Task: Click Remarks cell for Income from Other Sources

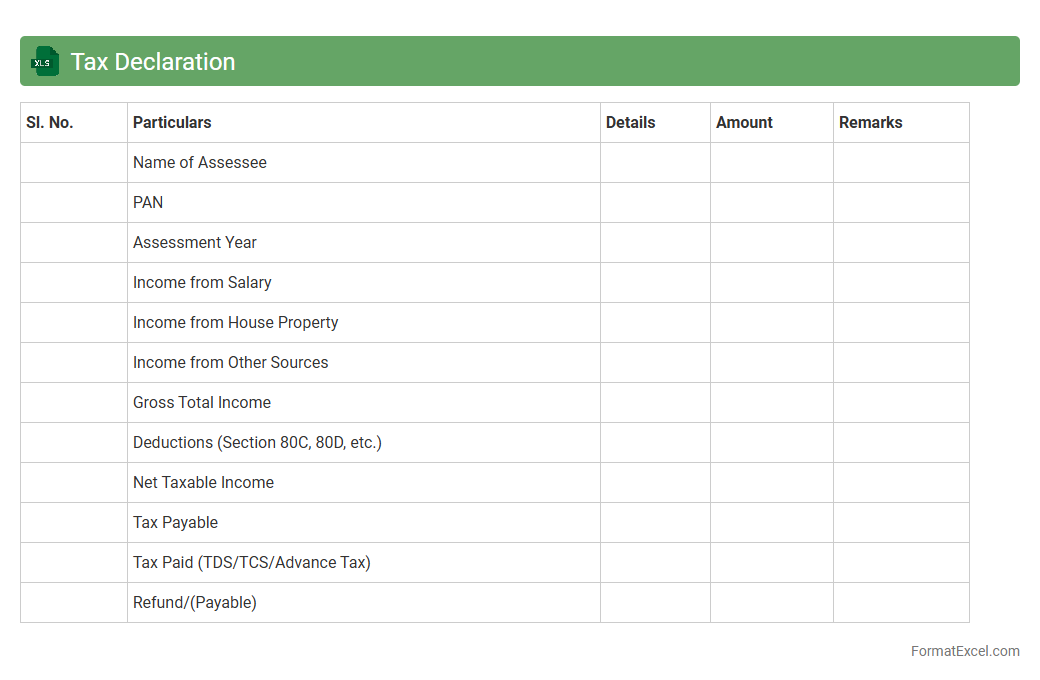Action: tap(900, 363)
